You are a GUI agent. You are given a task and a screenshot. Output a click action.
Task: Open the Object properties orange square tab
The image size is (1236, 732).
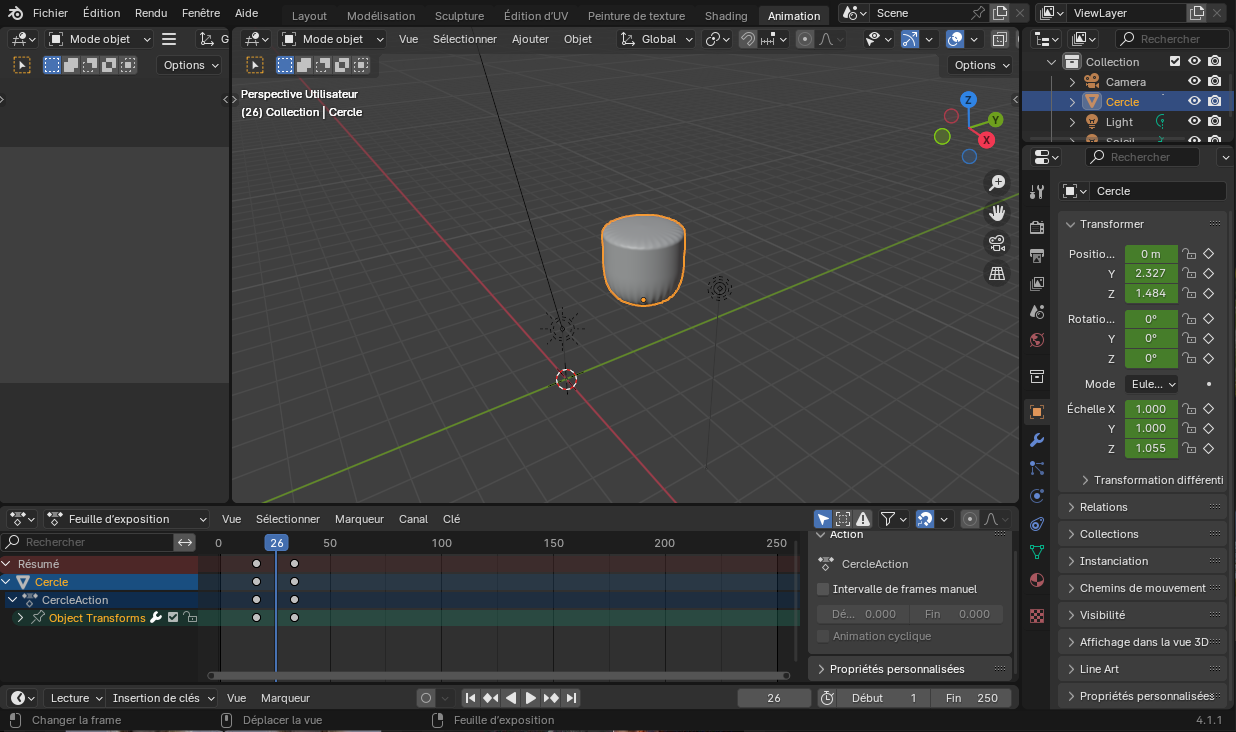coord(1037,412)
